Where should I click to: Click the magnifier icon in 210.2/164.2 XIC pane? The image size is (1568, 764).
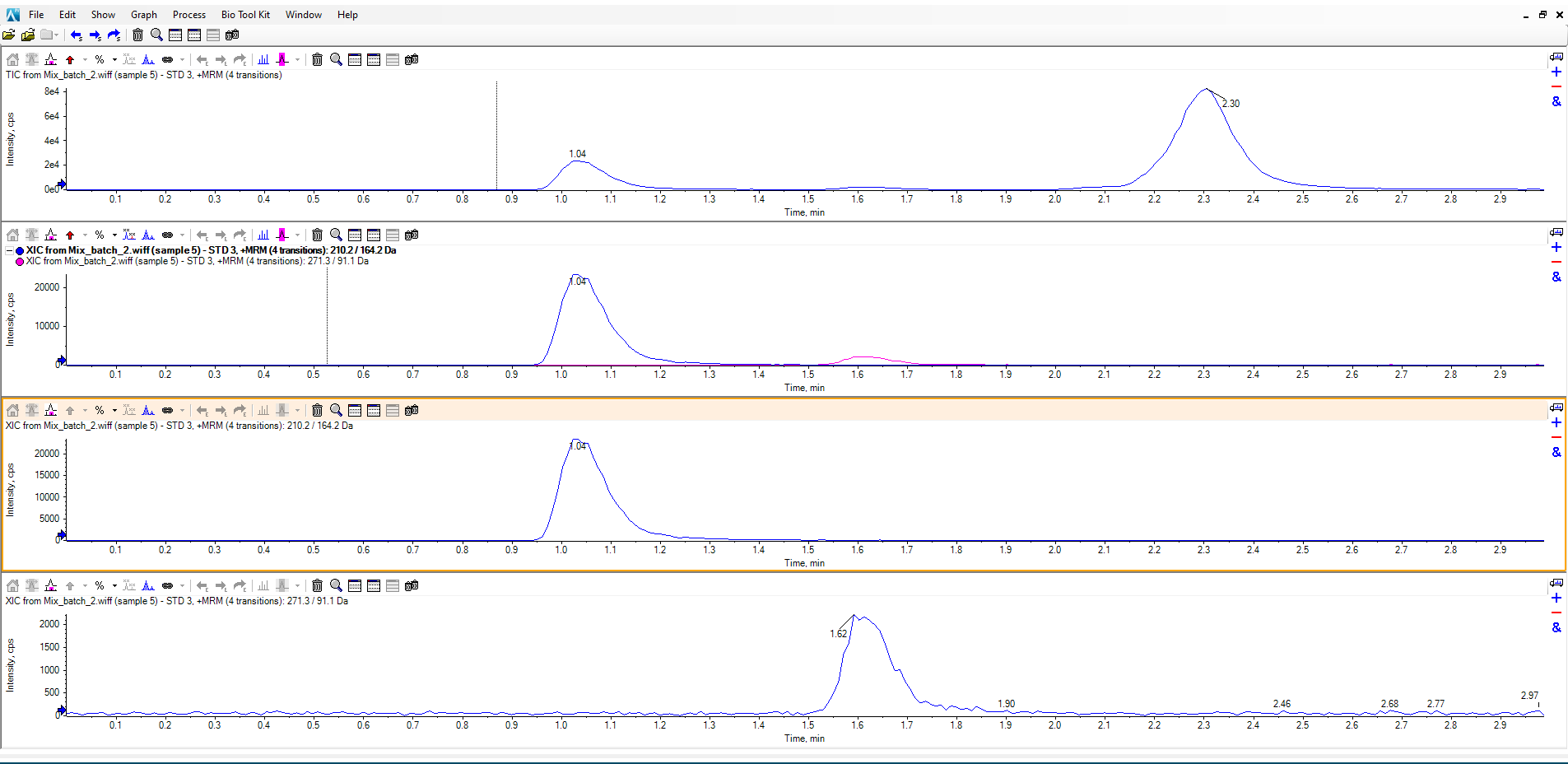point(336,410)
